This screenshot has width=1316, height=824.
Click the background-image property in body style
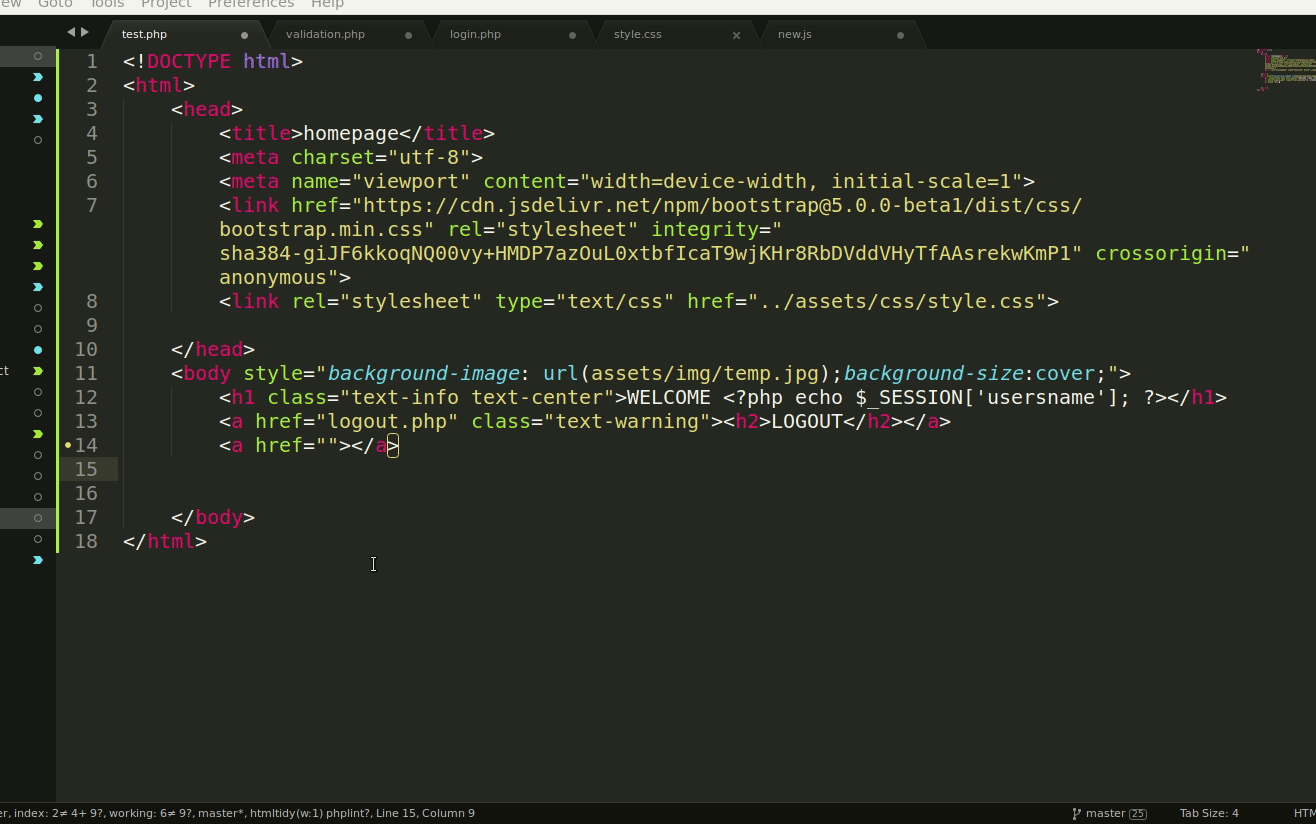click(423, 373)
